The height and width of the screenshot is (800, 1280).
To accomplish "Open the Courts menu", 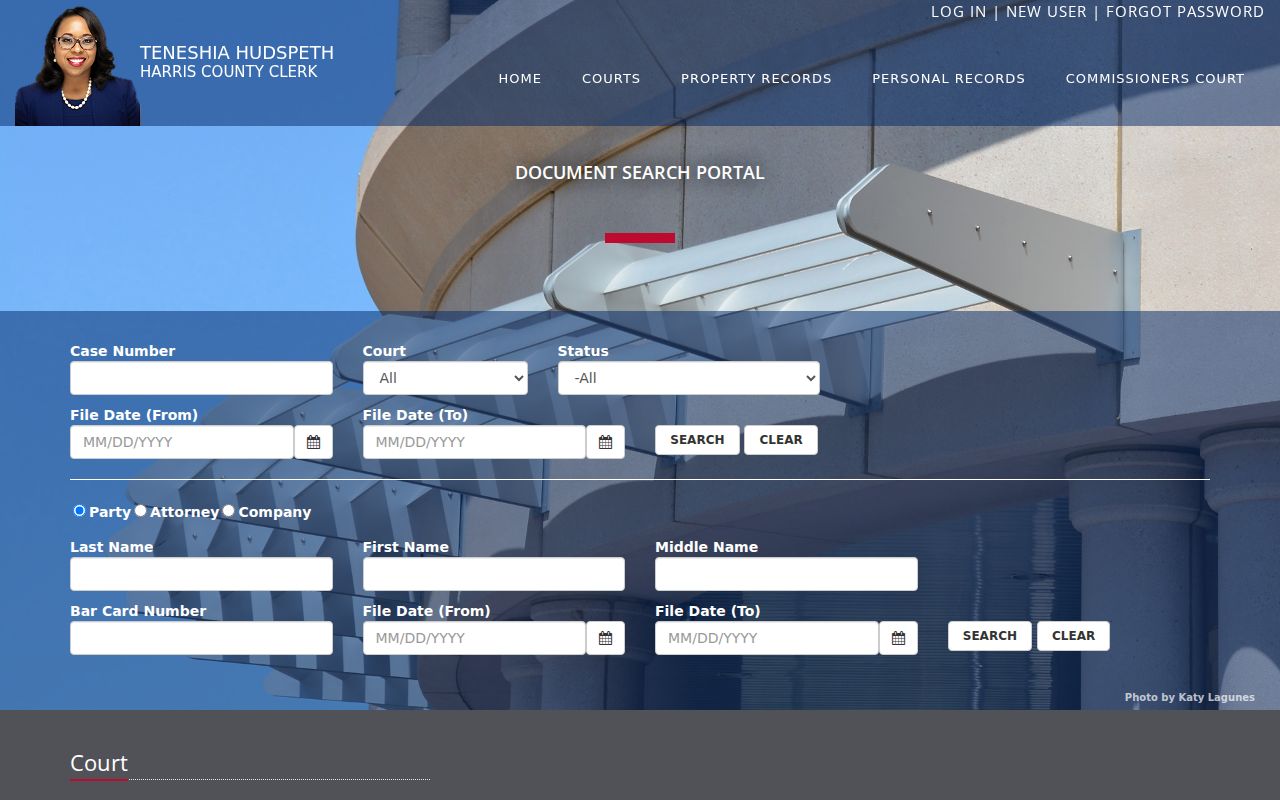I will point(611,78).
